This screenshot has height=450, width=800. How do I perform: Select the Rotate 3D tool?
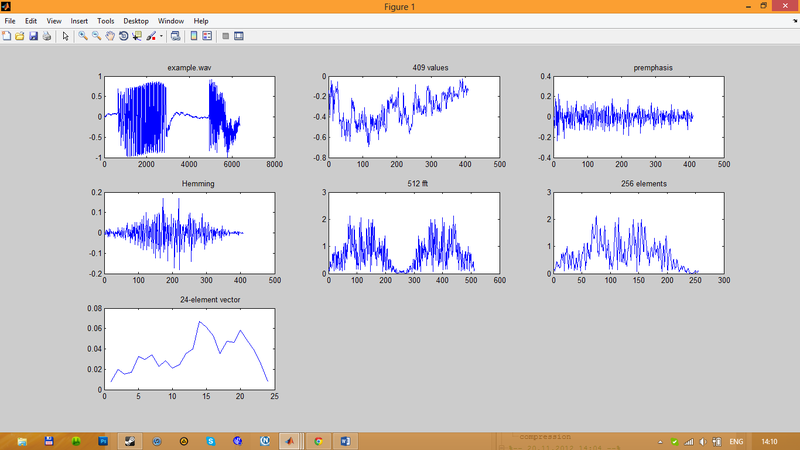[x=123, y=36]
